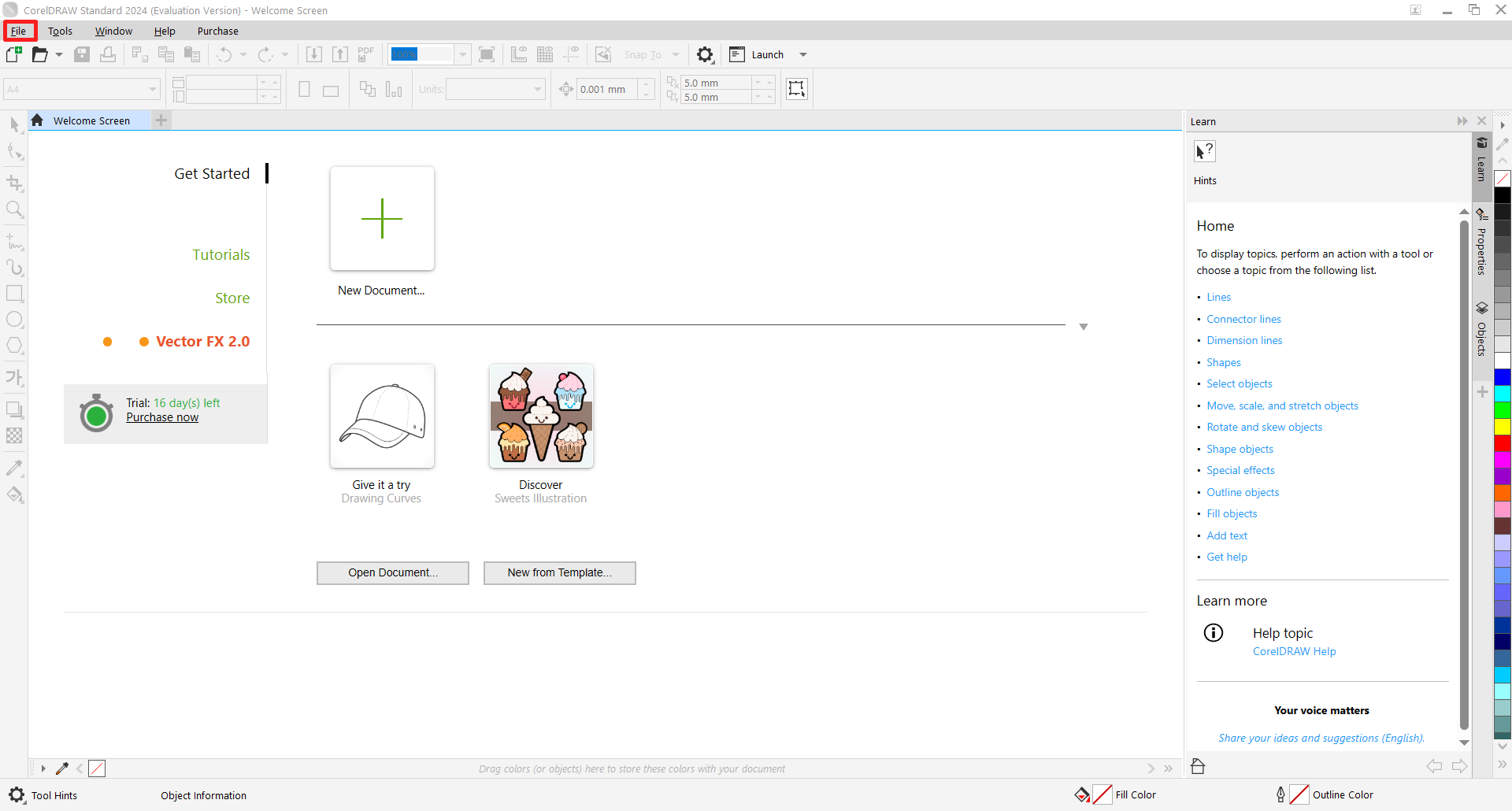Click the Treat as filled frame icon
The height and width of the screenshot is (811, 1512).
pyautogui.click(x=797, y=89)
